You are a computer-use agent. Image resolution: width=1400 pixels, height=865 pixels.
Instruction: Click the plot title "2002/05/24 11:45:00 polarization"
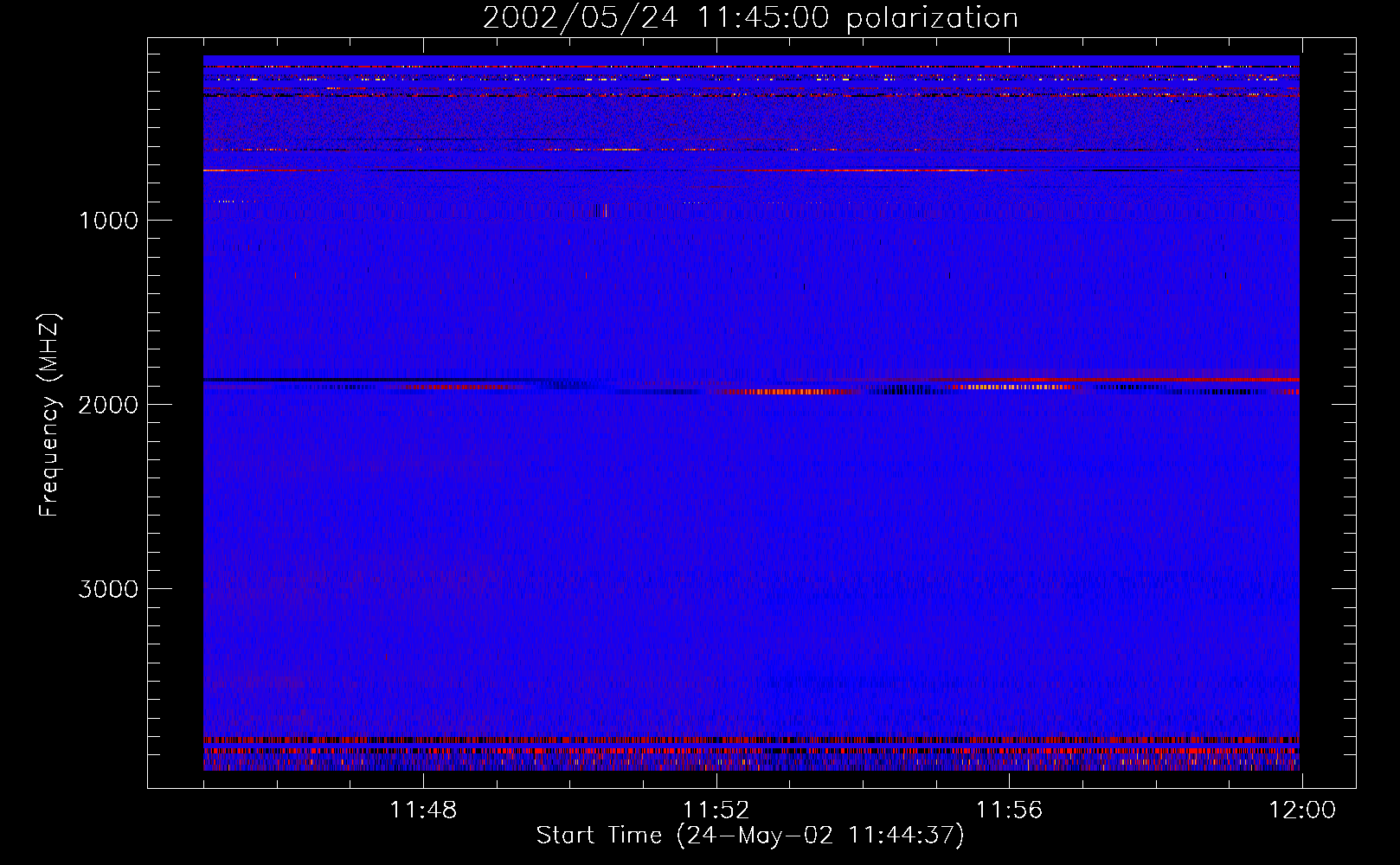[749, 18]
